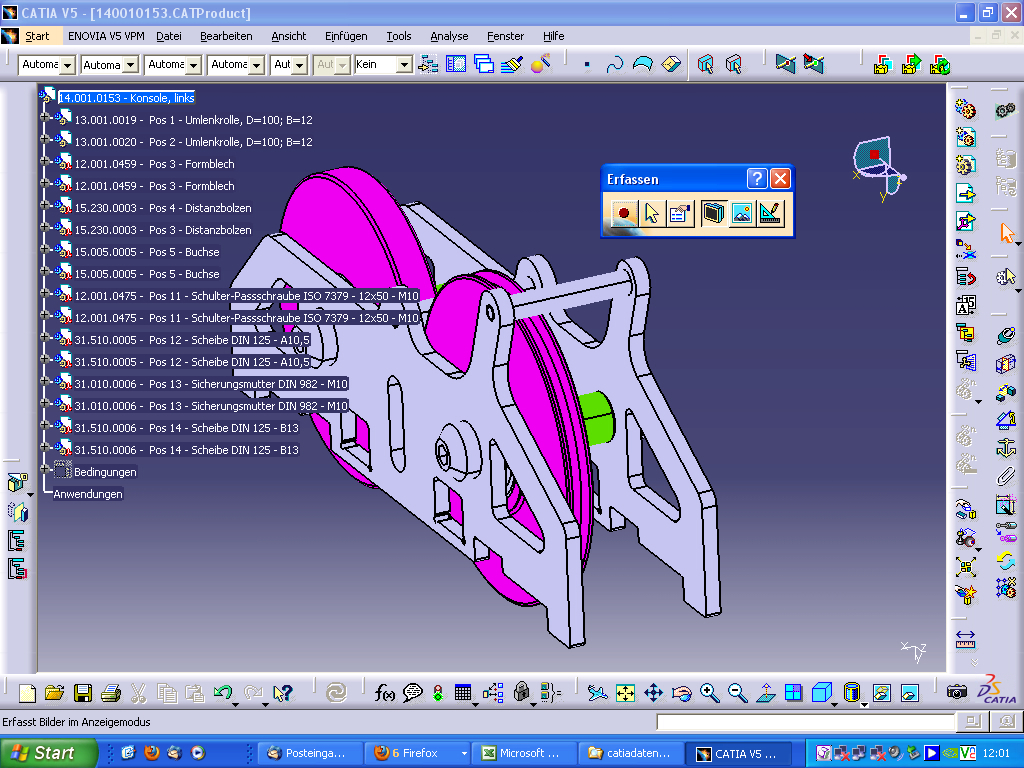Click the What's This help pointer icon

tap(282, 693)
